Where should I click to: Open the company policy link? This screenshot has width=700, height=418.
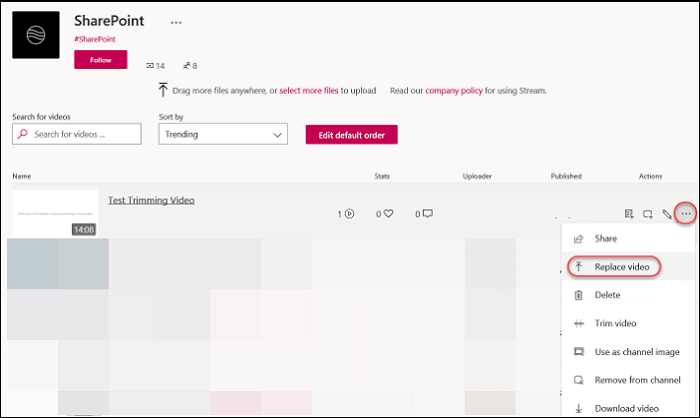point(454,91)
